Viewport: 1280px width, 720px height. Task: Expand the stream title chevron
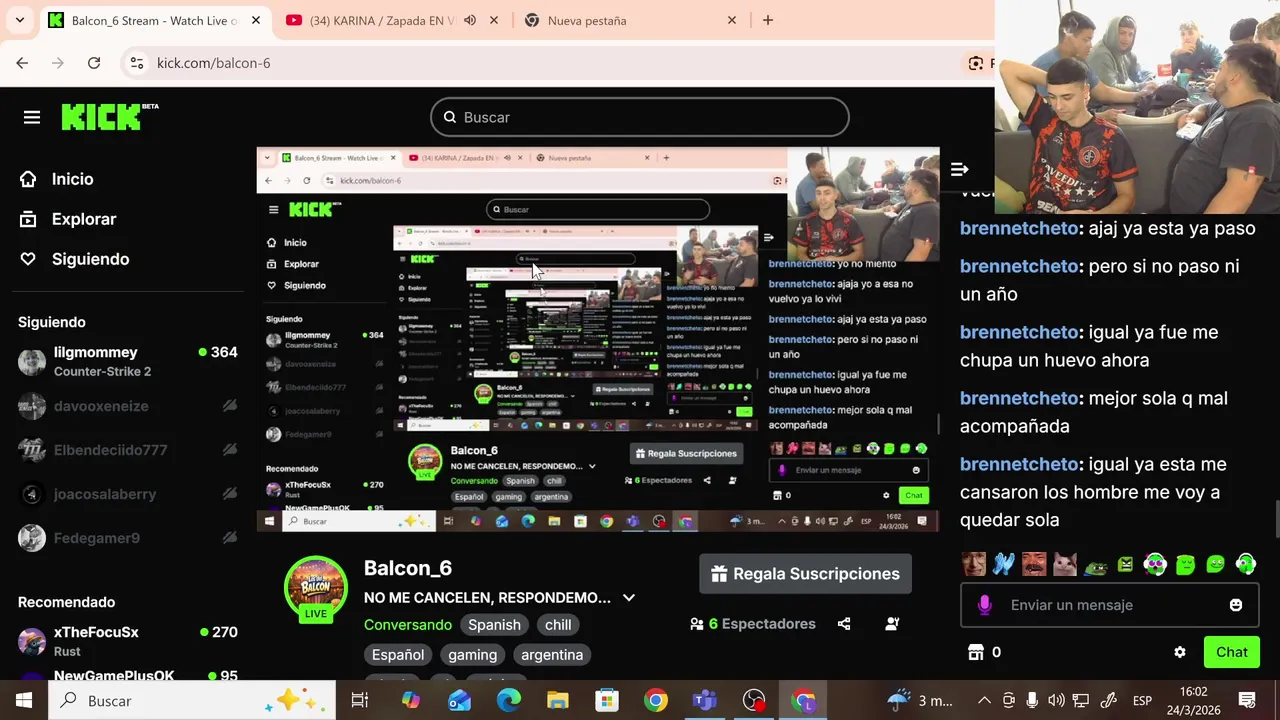[629, 598]
